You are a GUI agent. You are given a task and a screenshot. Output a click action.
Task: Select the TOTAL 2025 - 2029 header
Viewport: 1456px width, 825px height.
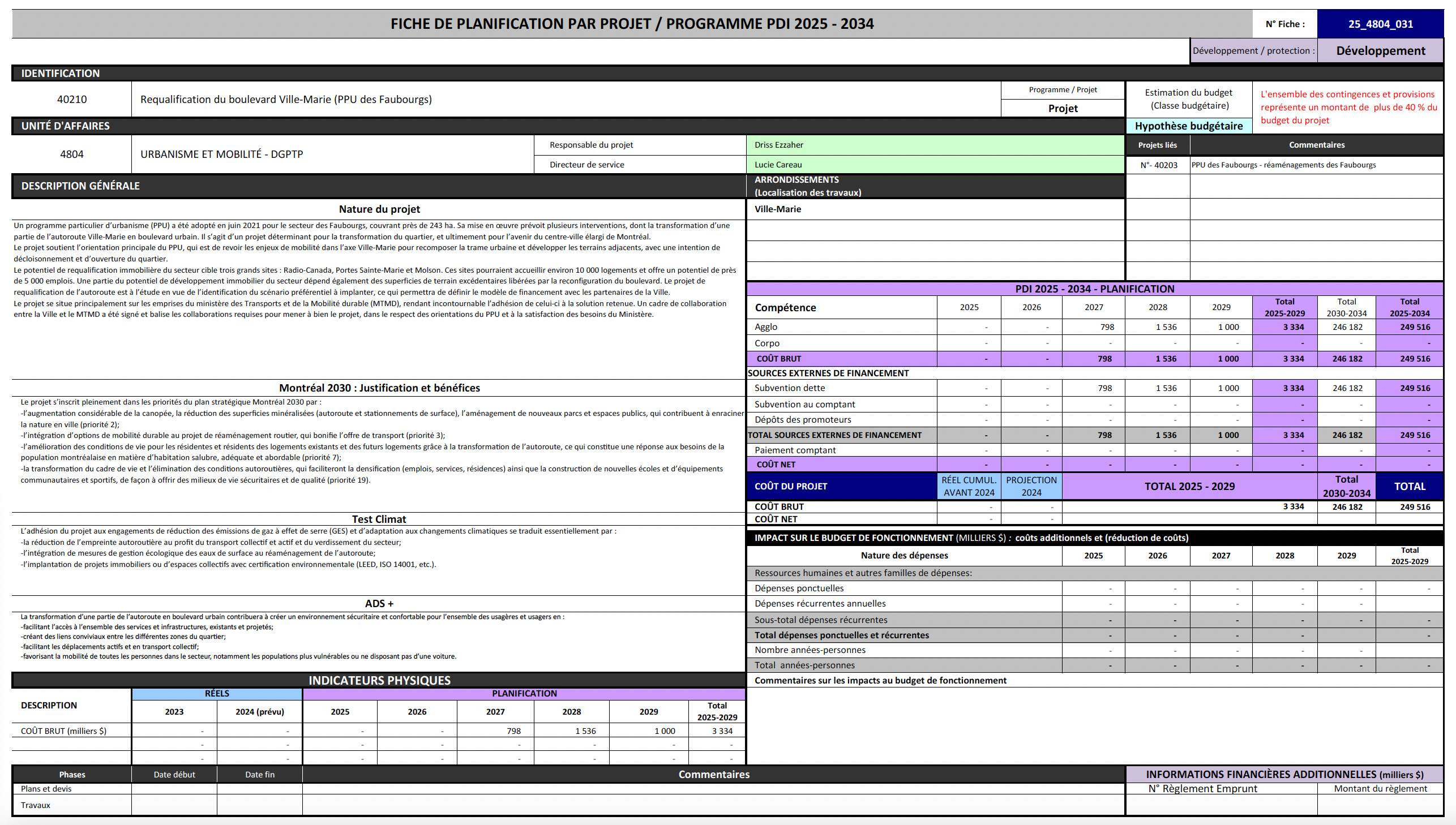1189,486
